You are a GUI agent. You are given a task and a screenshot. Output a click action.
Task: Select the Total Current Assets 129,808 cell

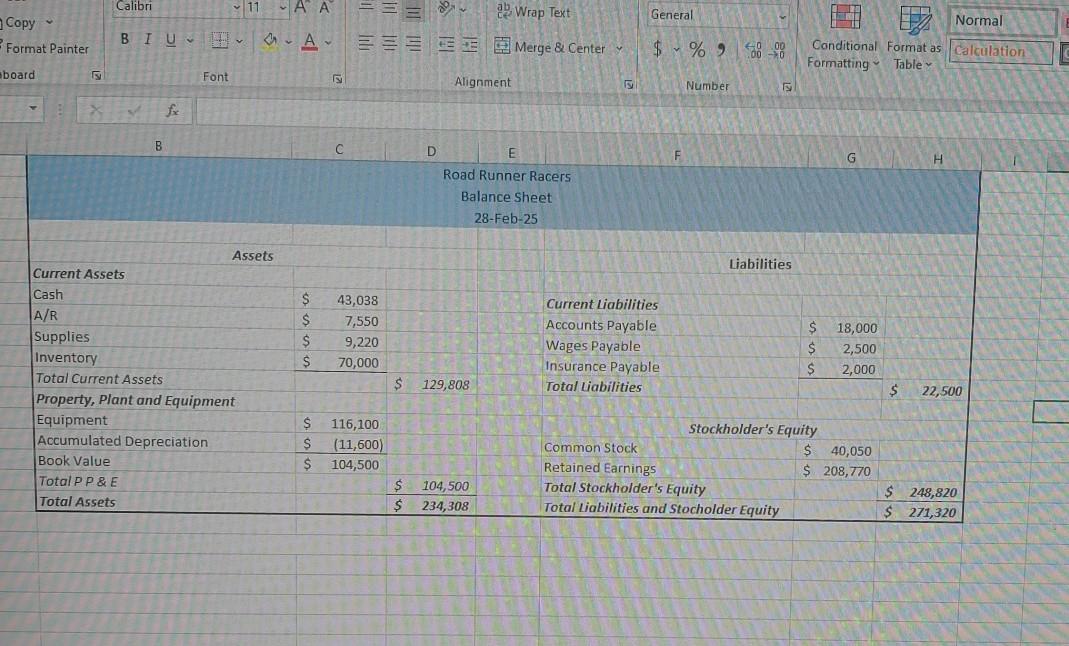(x=432, y=384)
